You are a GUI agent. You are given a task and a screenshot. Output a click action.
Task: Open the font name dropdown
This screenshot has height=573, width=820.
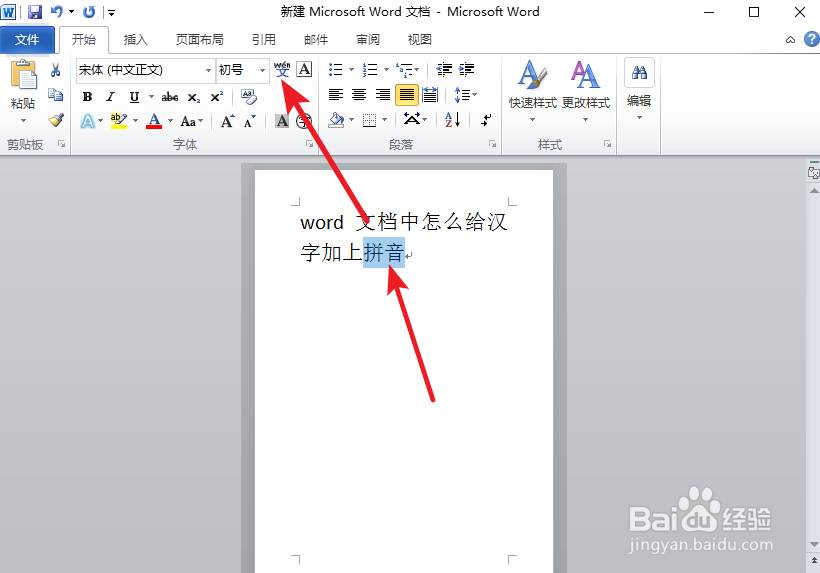point(208,70)
